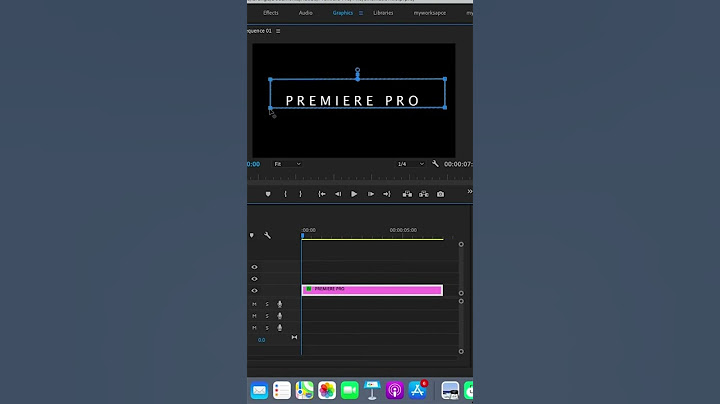
Task: Open timeline display settings wrench
Action: 267,235
